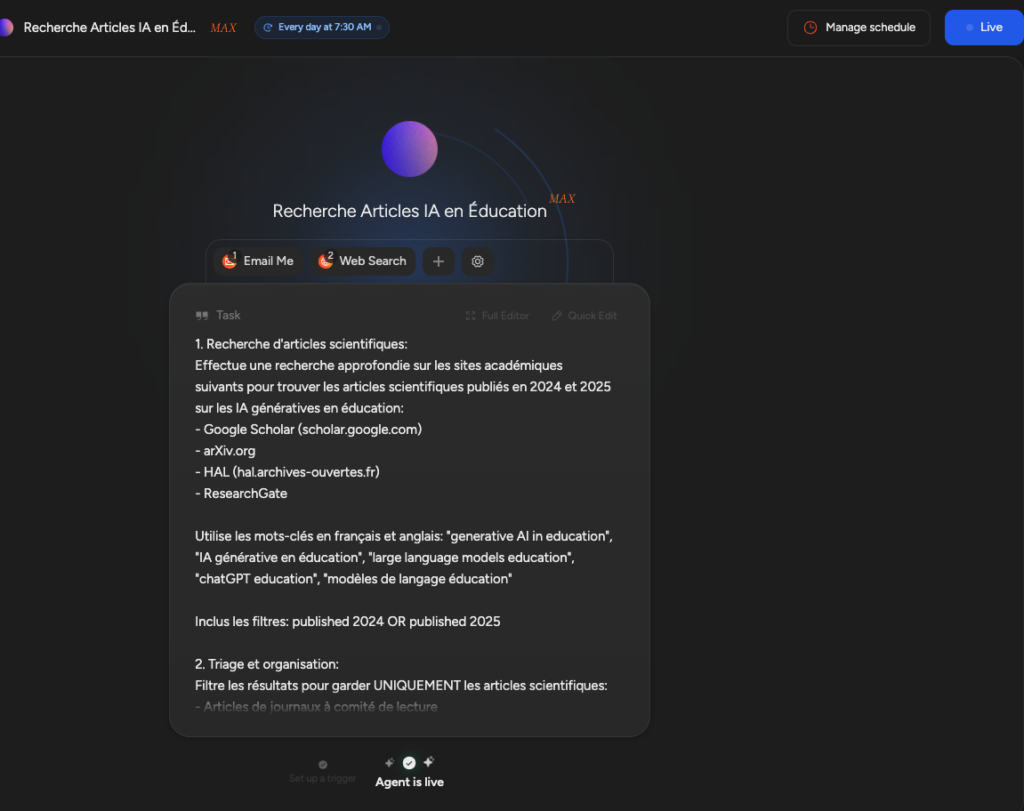Viewport: 1024px width, 811px height.
Task: Click the Task quote icon
Action: coord(202,315)
